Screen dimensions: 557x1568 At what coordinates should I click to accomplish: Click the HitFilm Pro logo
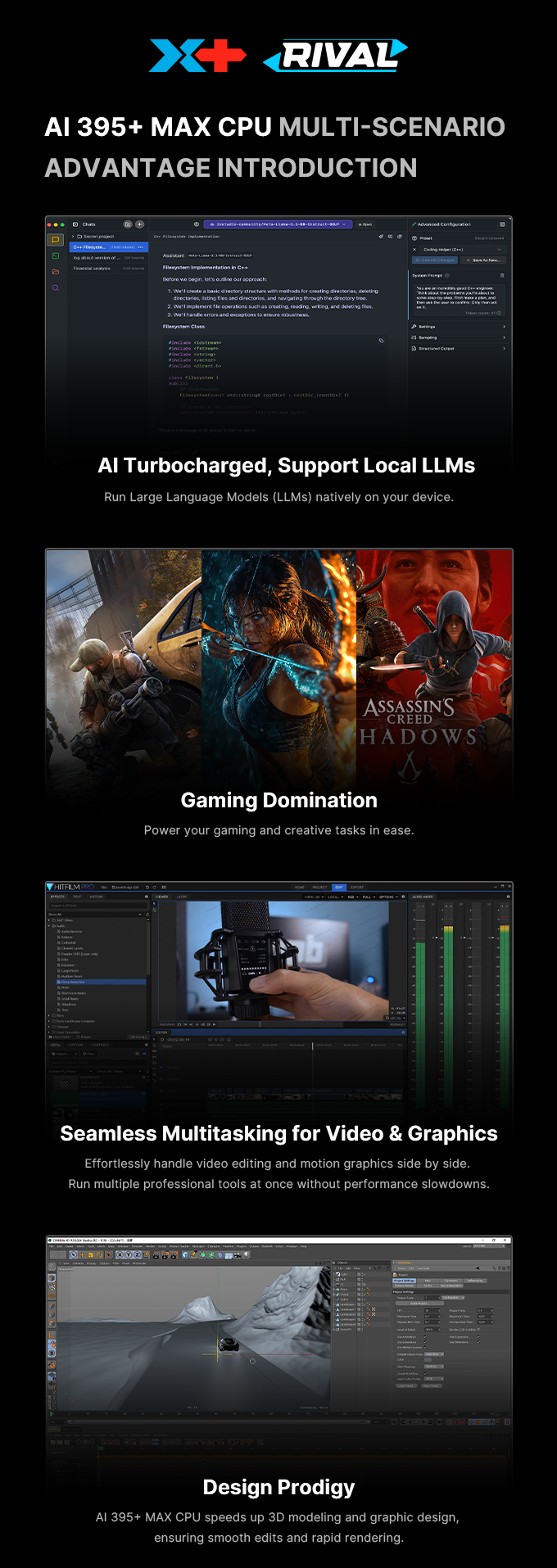click(70, 887)
